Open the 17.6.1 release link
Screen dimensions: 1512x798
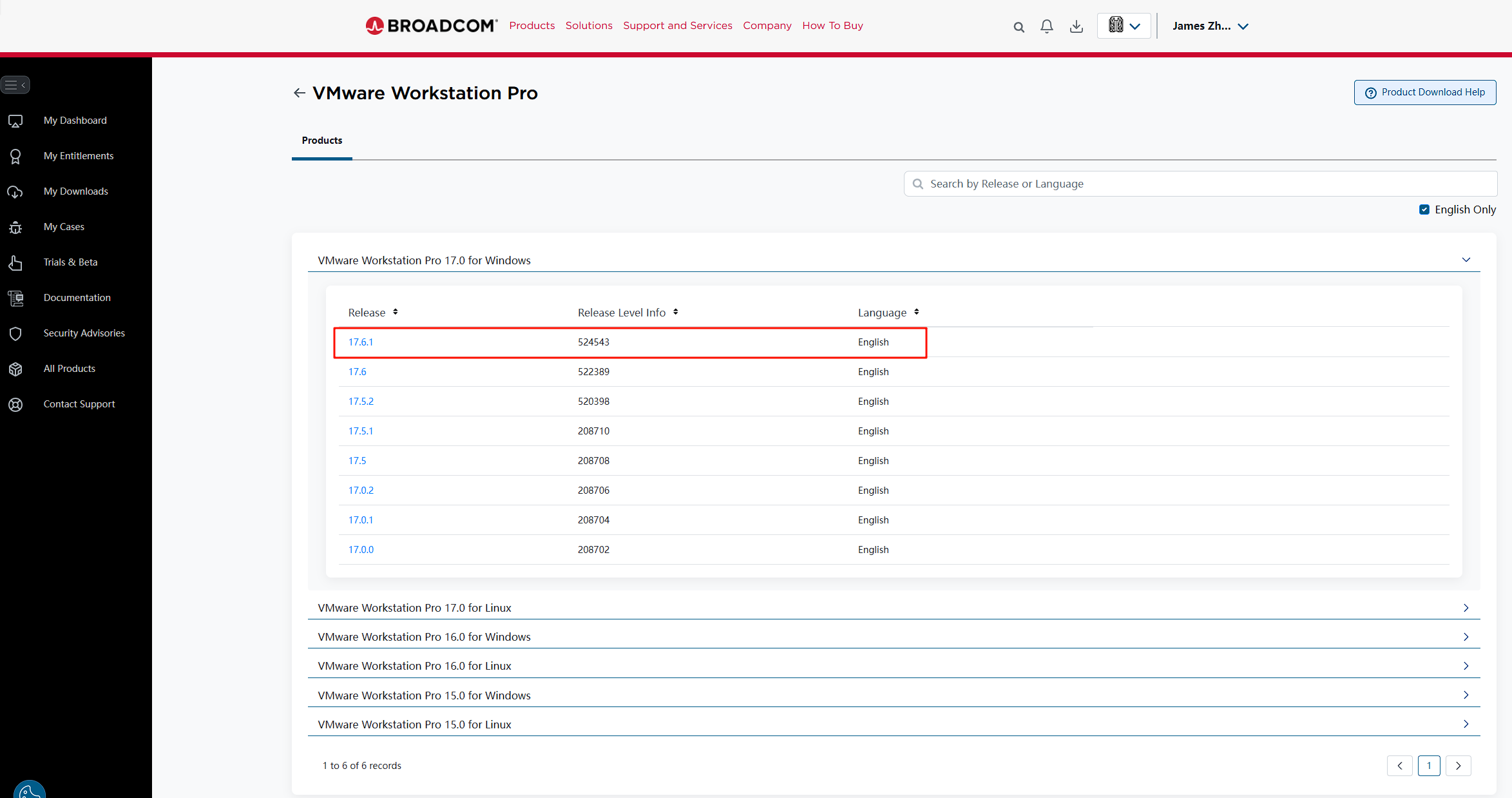click(361, 342)
